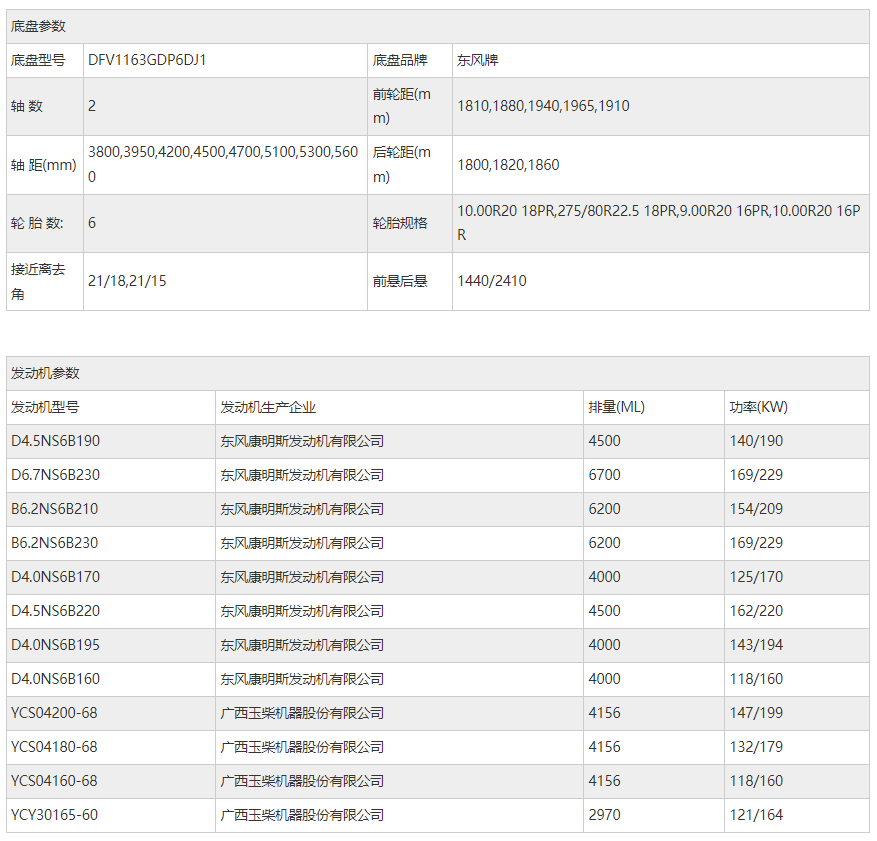Select approach/departure angle value 21/18,21/15

pyautogui.click(x=127, y=281)
